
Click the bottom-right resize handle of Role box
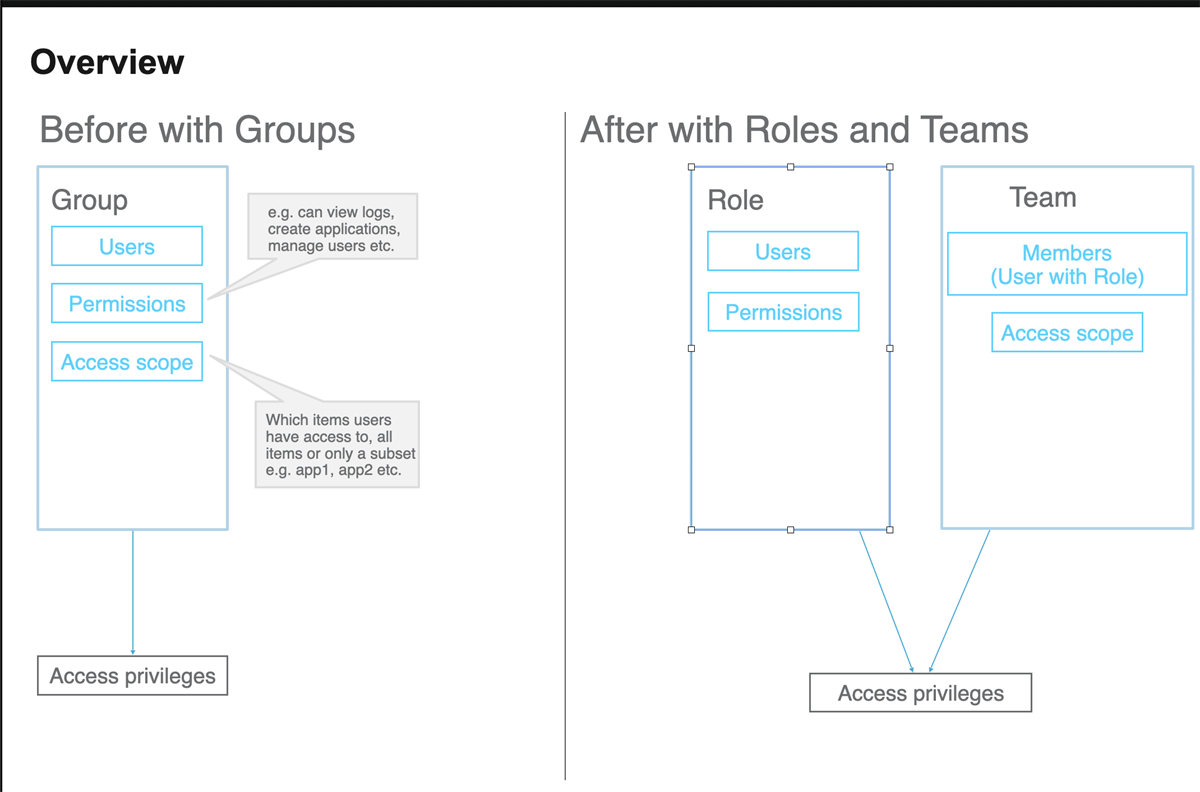tap(890, 529)
